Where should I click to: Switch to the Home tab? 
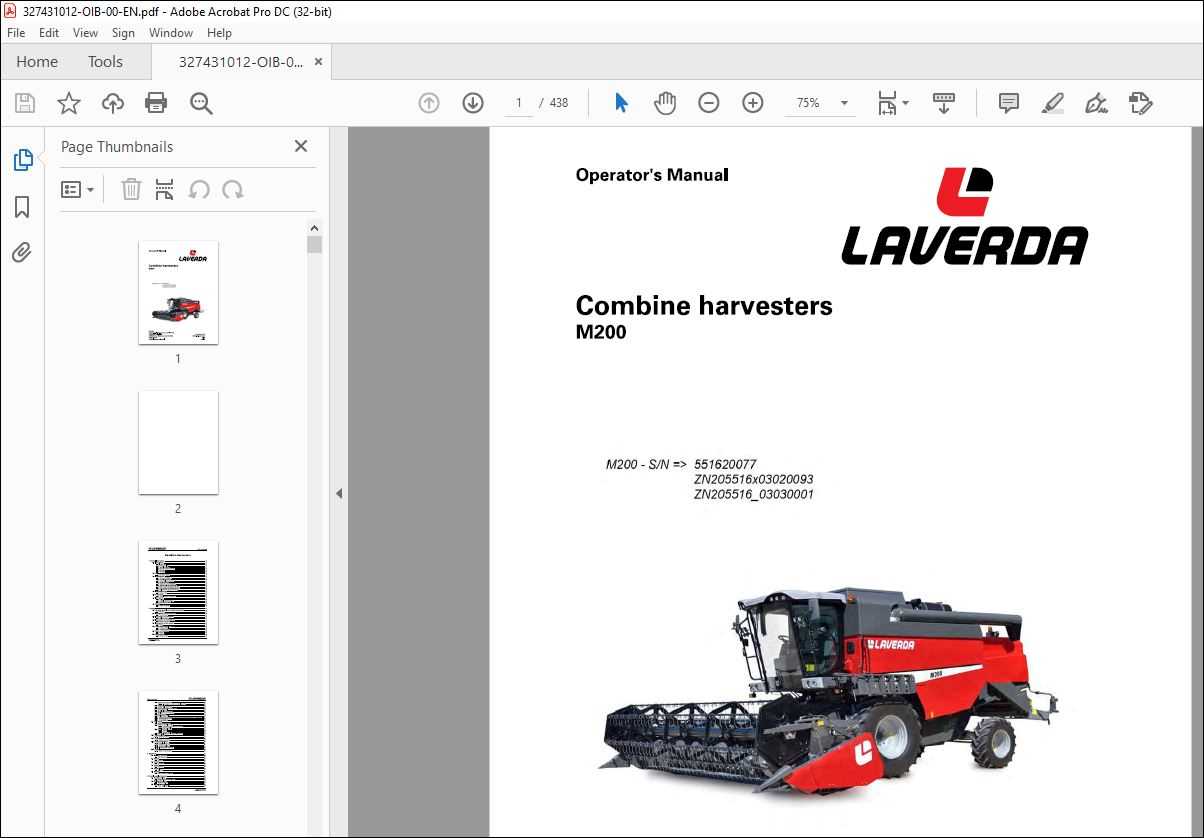37,62
